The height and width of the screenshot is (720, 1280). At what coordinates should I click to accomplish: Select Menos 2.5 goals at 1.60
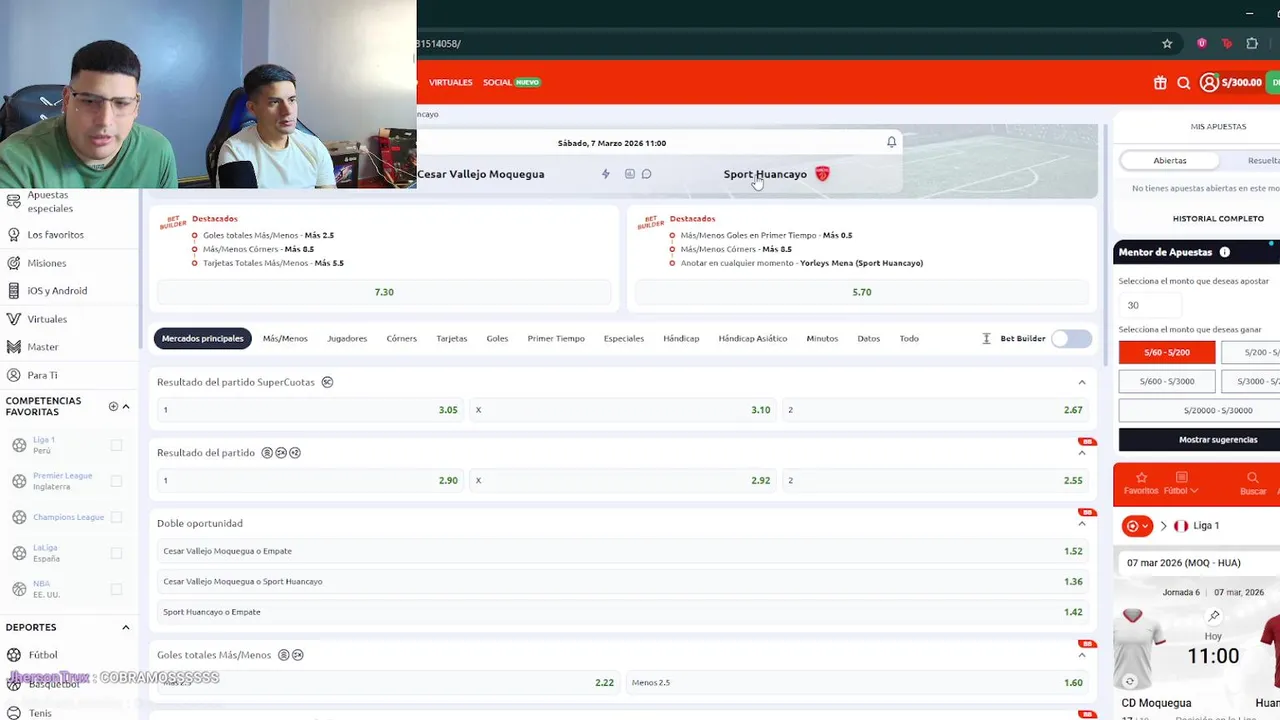[858, 683]
